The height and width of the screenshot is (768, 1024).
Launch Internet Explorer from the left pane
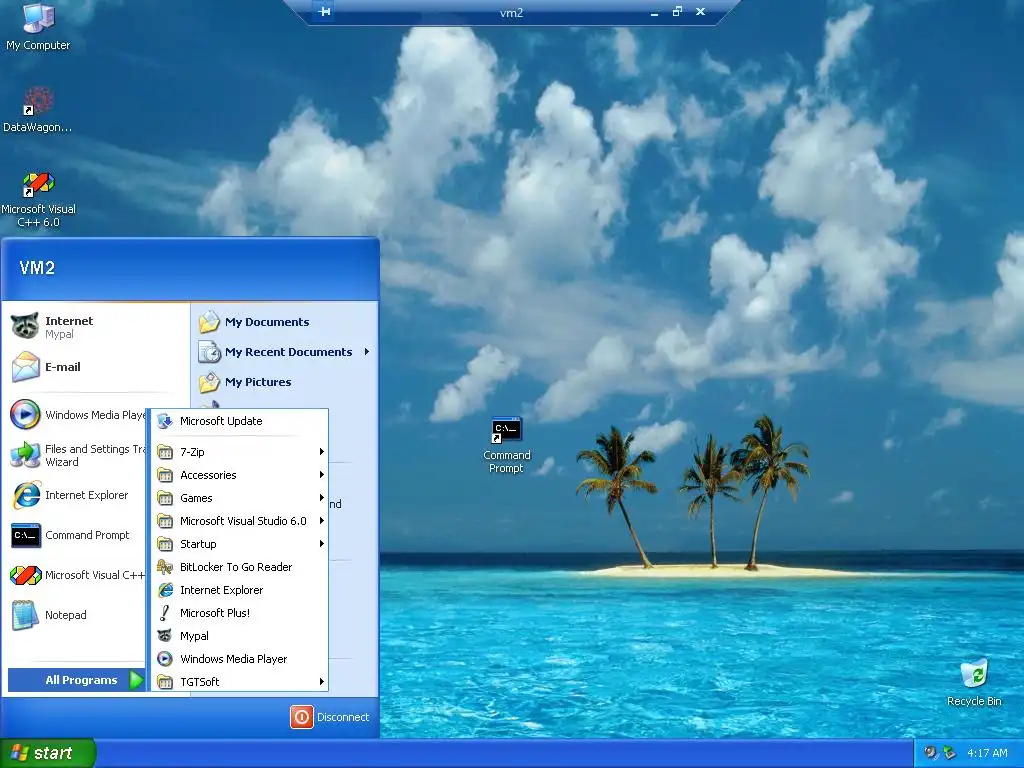coord(77,495)
